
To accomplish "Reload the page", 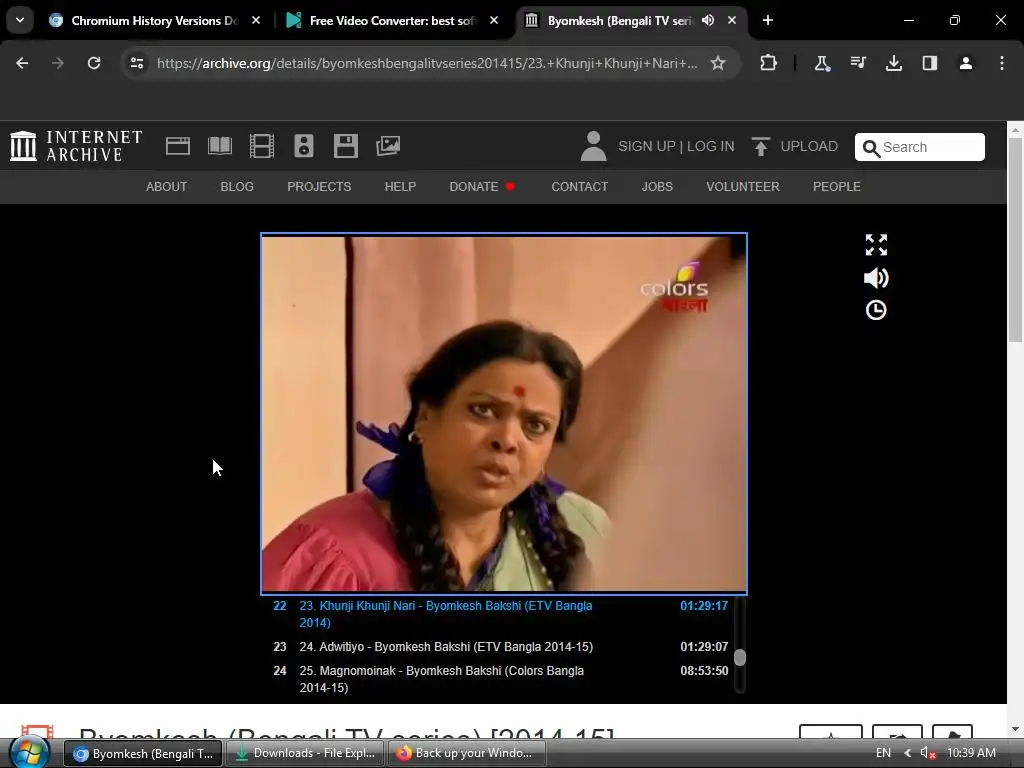I will click(x=94, y=63).
